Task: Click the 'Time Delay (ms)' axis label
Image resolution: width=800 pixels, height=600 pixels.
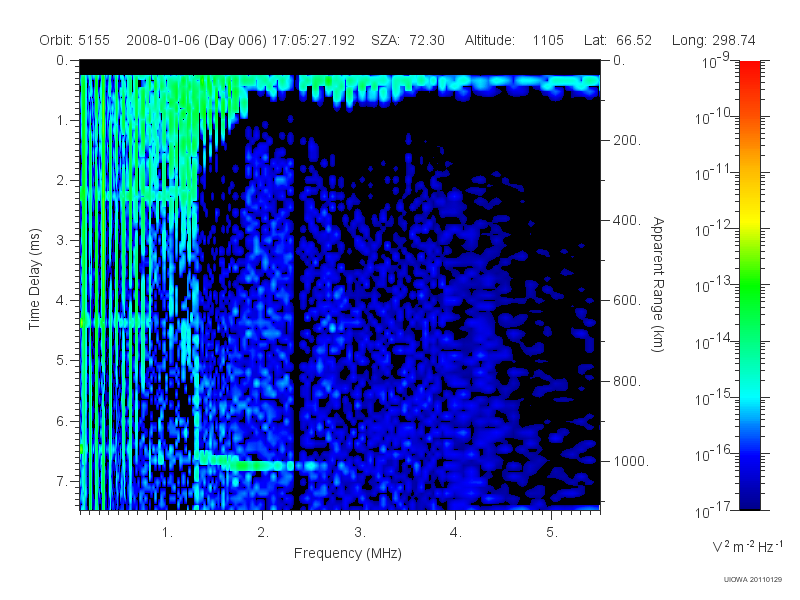Action: coord(34,279)
